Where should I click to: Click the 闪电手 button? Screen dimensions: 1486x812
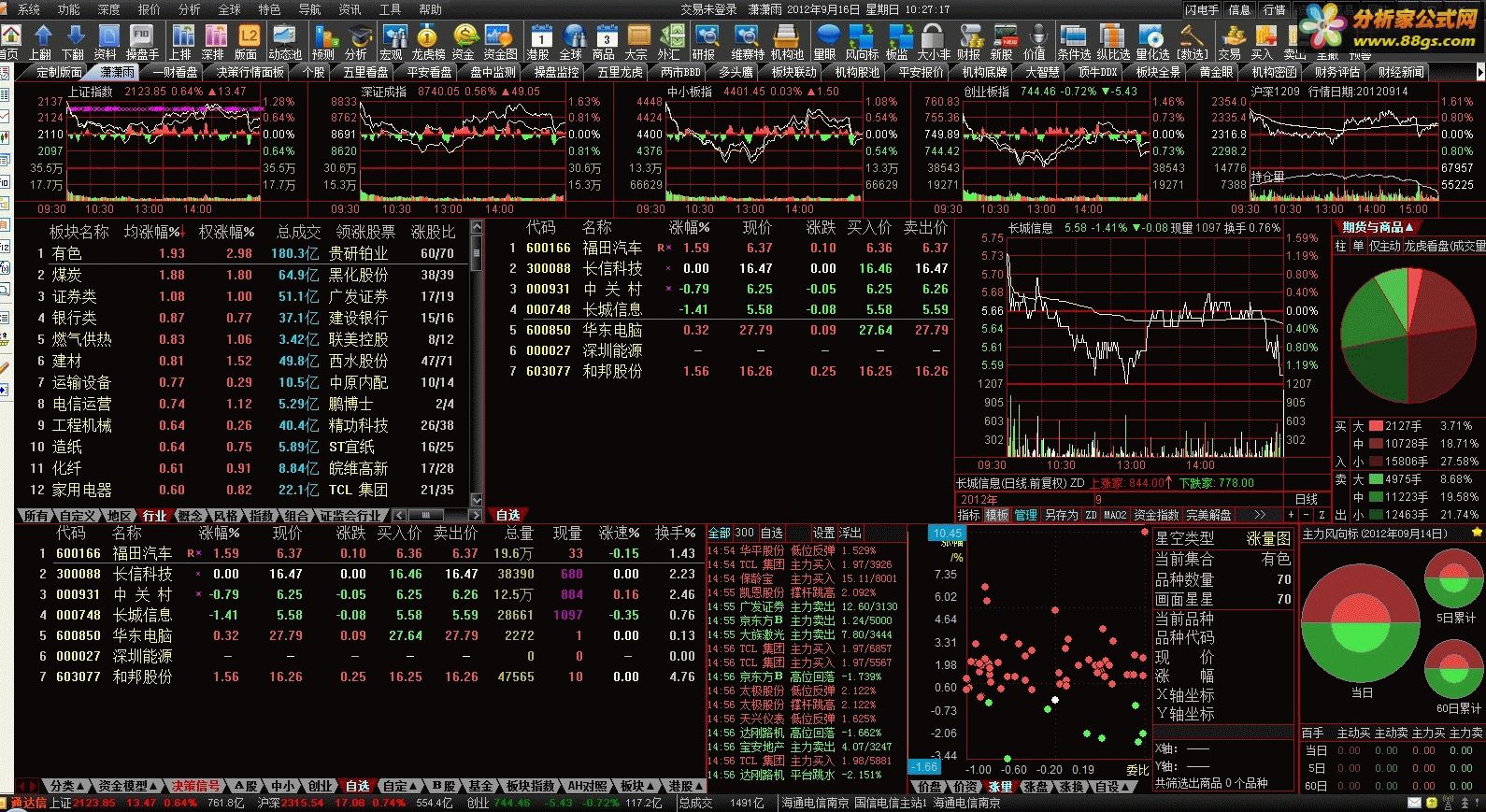coord(1202,9)
